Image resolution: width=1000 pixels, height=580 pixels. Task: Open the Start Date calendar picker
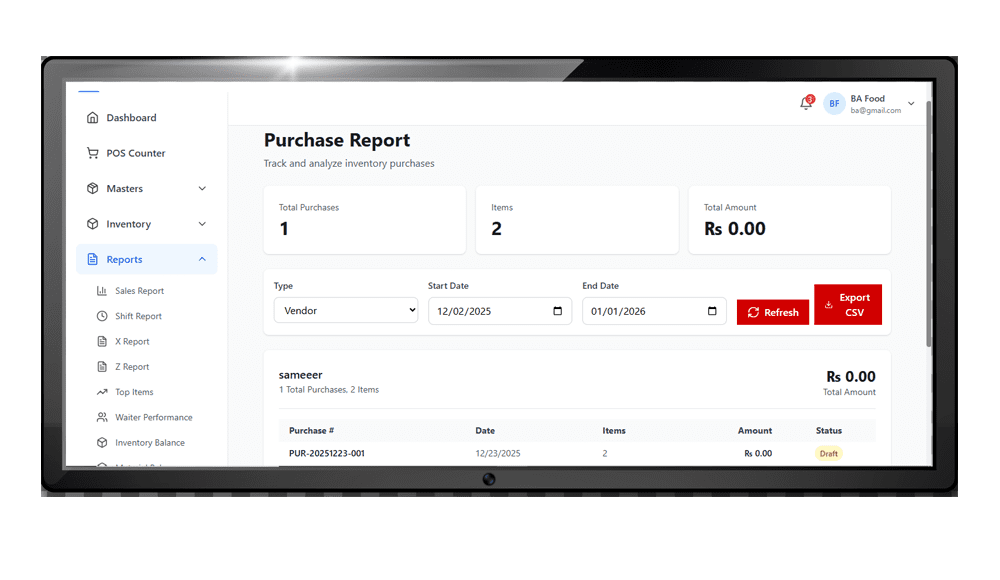(x=558, y=311)
